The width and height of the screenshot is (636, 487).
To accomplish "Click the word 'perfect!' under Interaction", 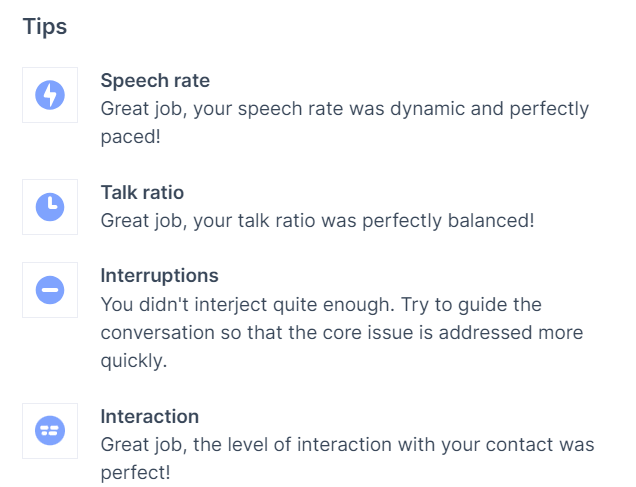I will pos(135,473).
